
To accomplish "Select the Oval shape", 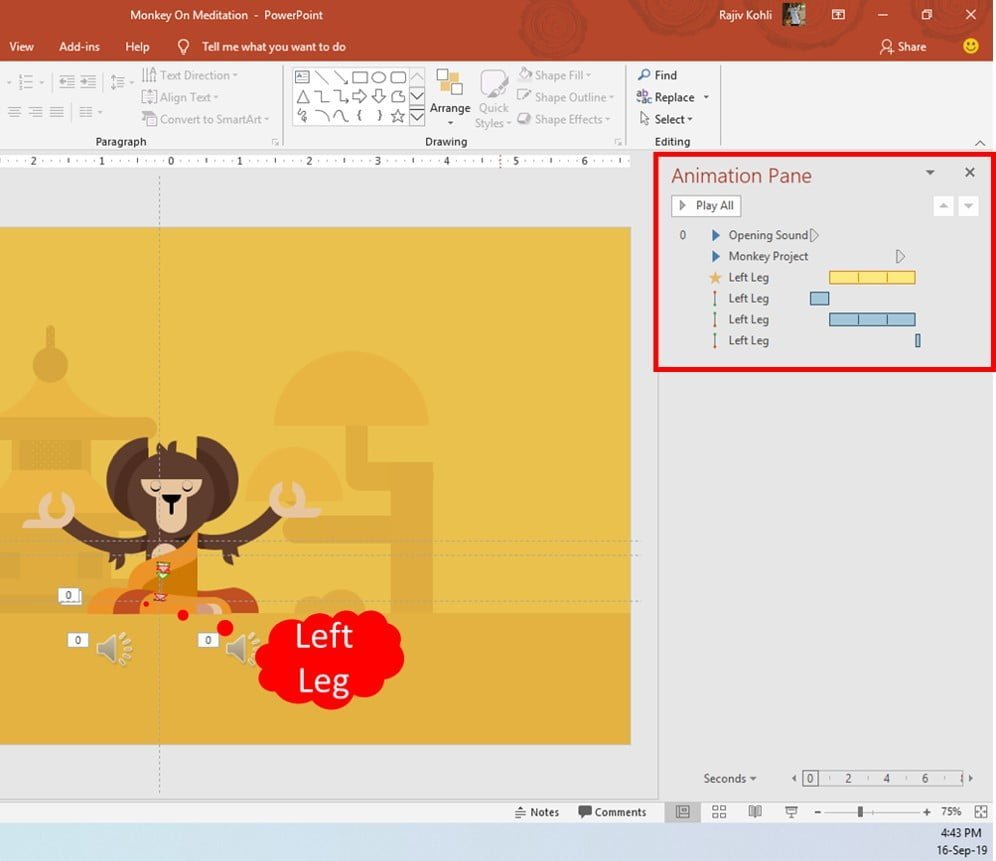I will (379, 77).
